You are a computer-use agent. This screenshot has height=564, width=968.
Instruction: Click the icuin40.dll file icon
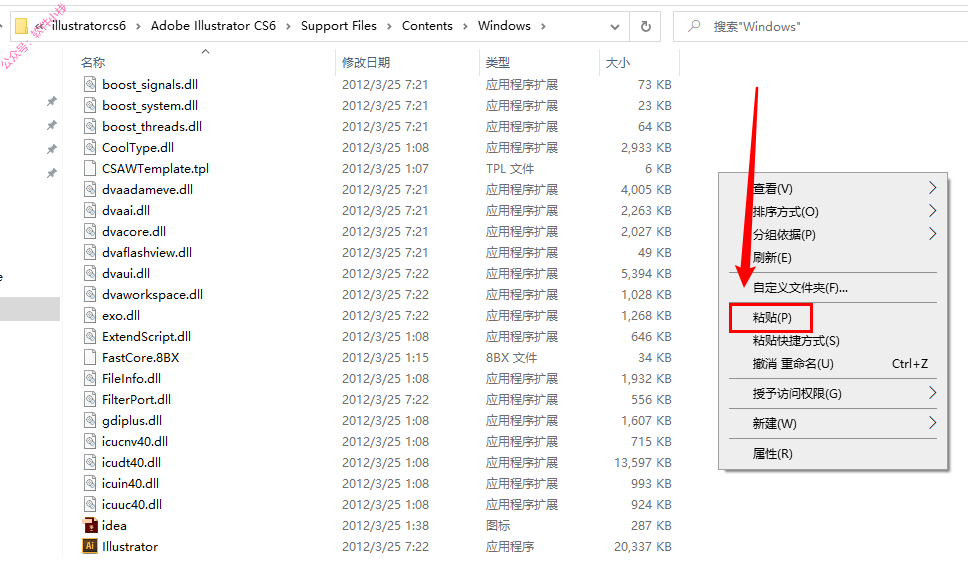click(90, 483)
